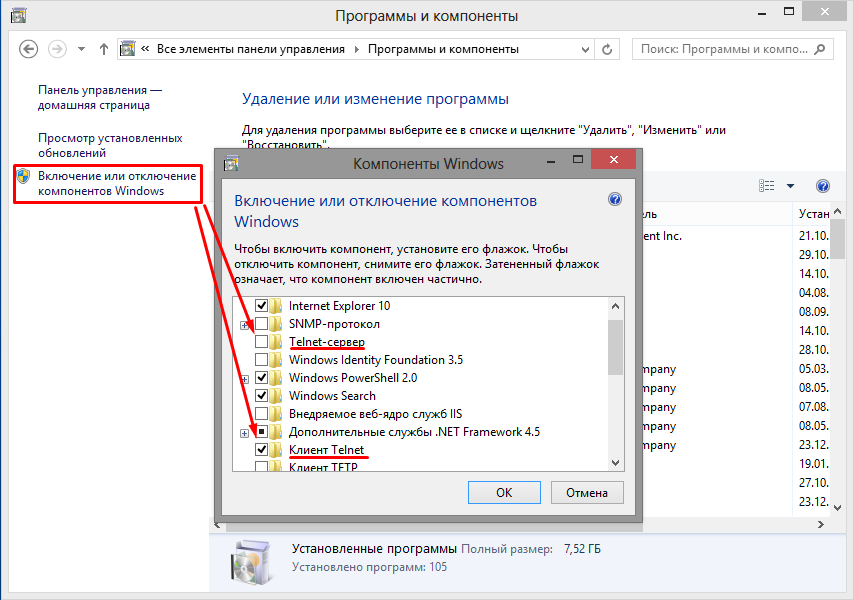The image size is (854, 600).
Task: Expand the SNMP-протокол tree node
Action: coord(245,325)
